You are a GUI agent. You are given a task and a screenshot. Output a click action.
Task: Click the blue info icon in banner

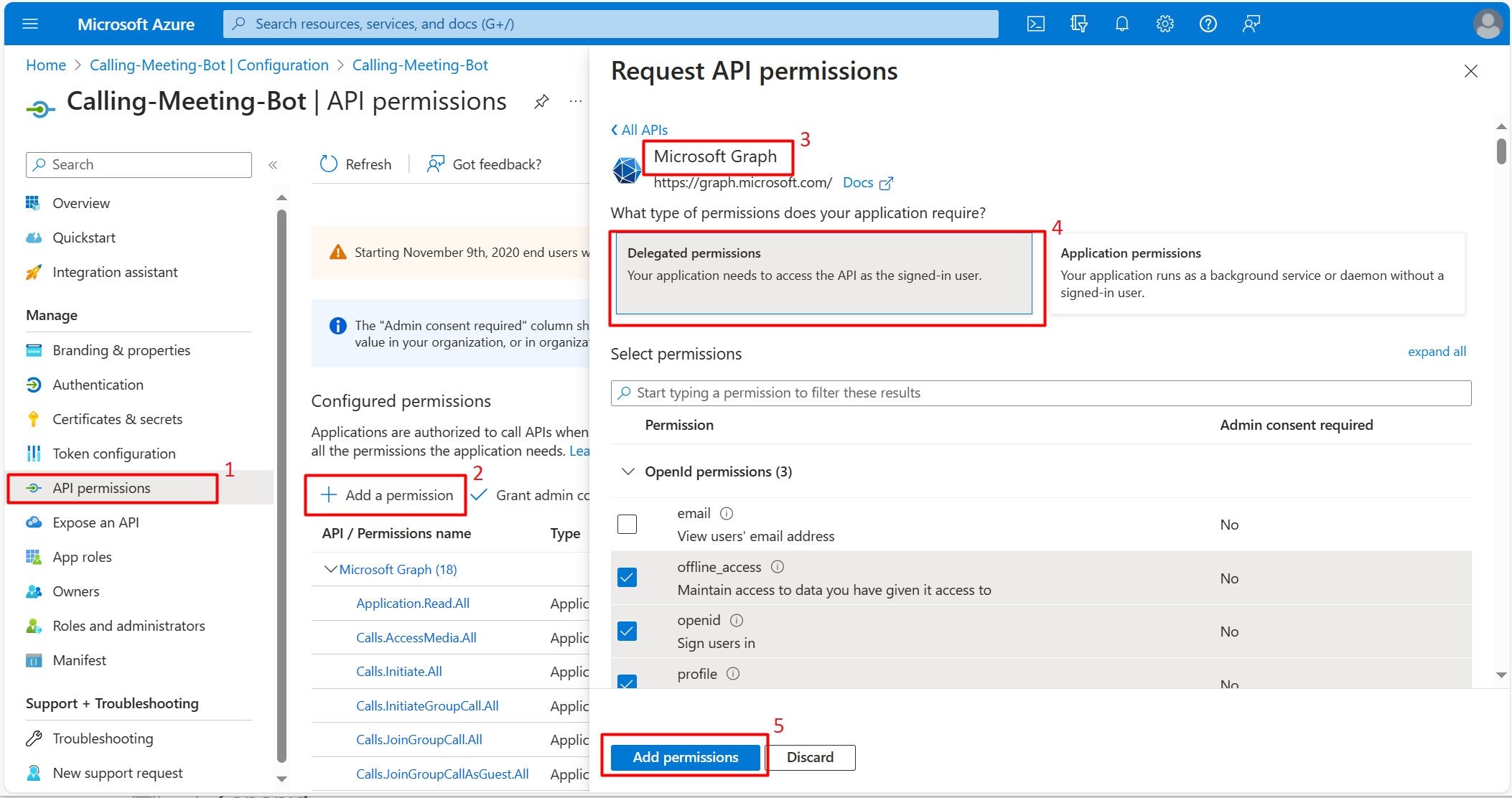pos(337,326)
